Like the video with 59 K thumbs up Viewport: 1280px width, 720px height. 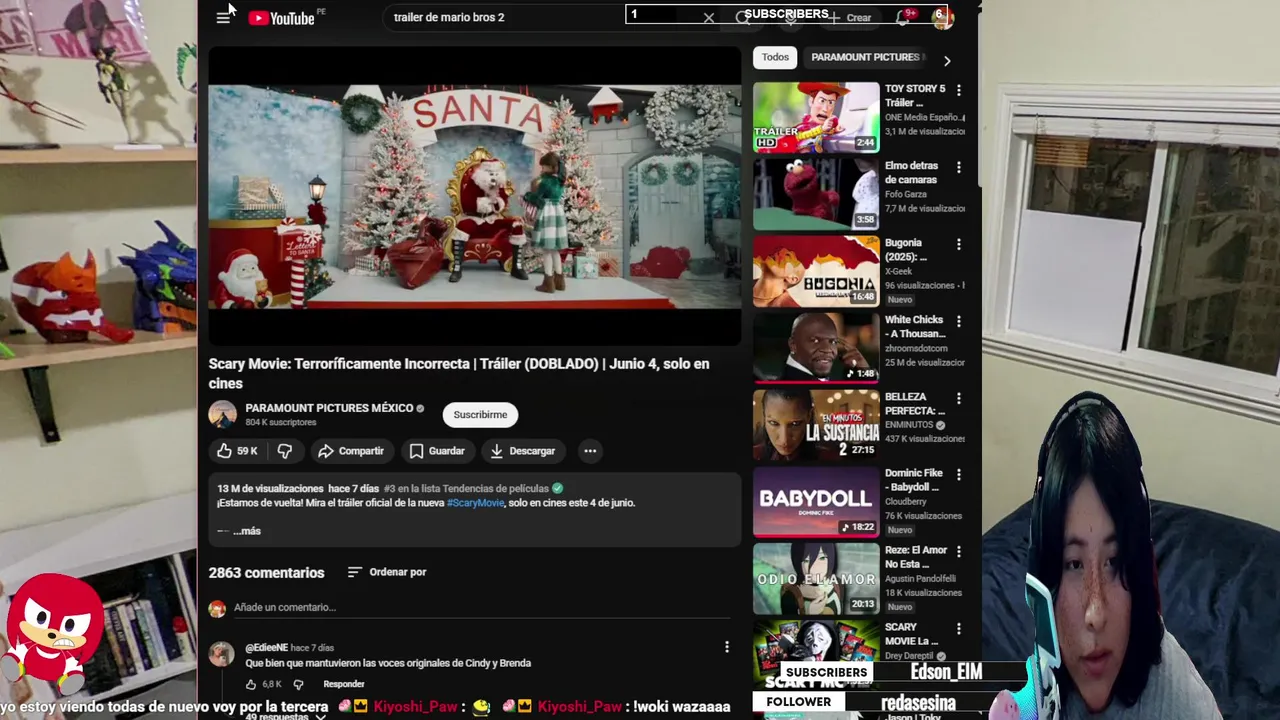pyautogui.click(x=237, y=451)
